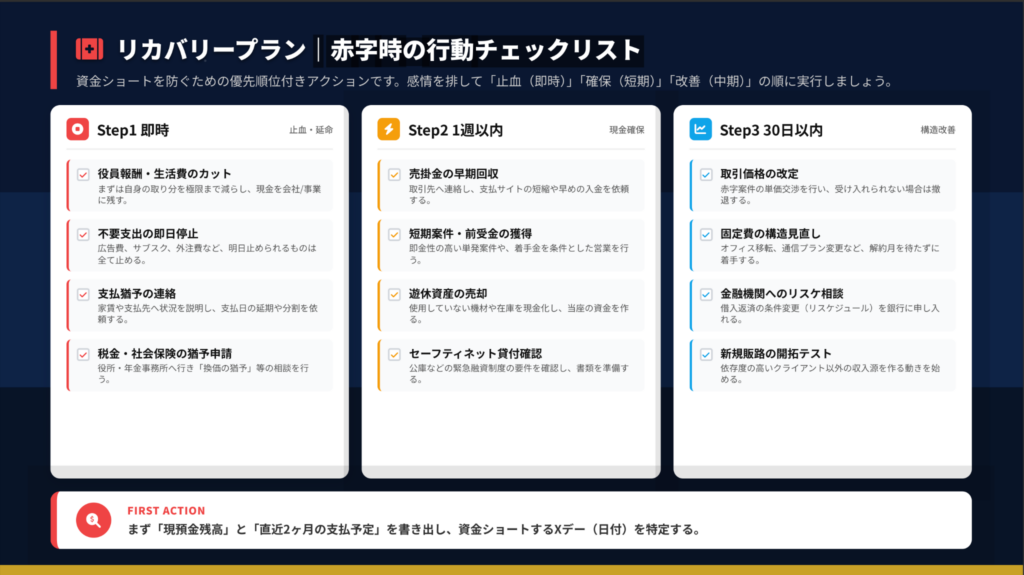Check off 不要支出の即日停止 item
The height and width of the screenshot is (575, 1024).
[x=84, y=234]
